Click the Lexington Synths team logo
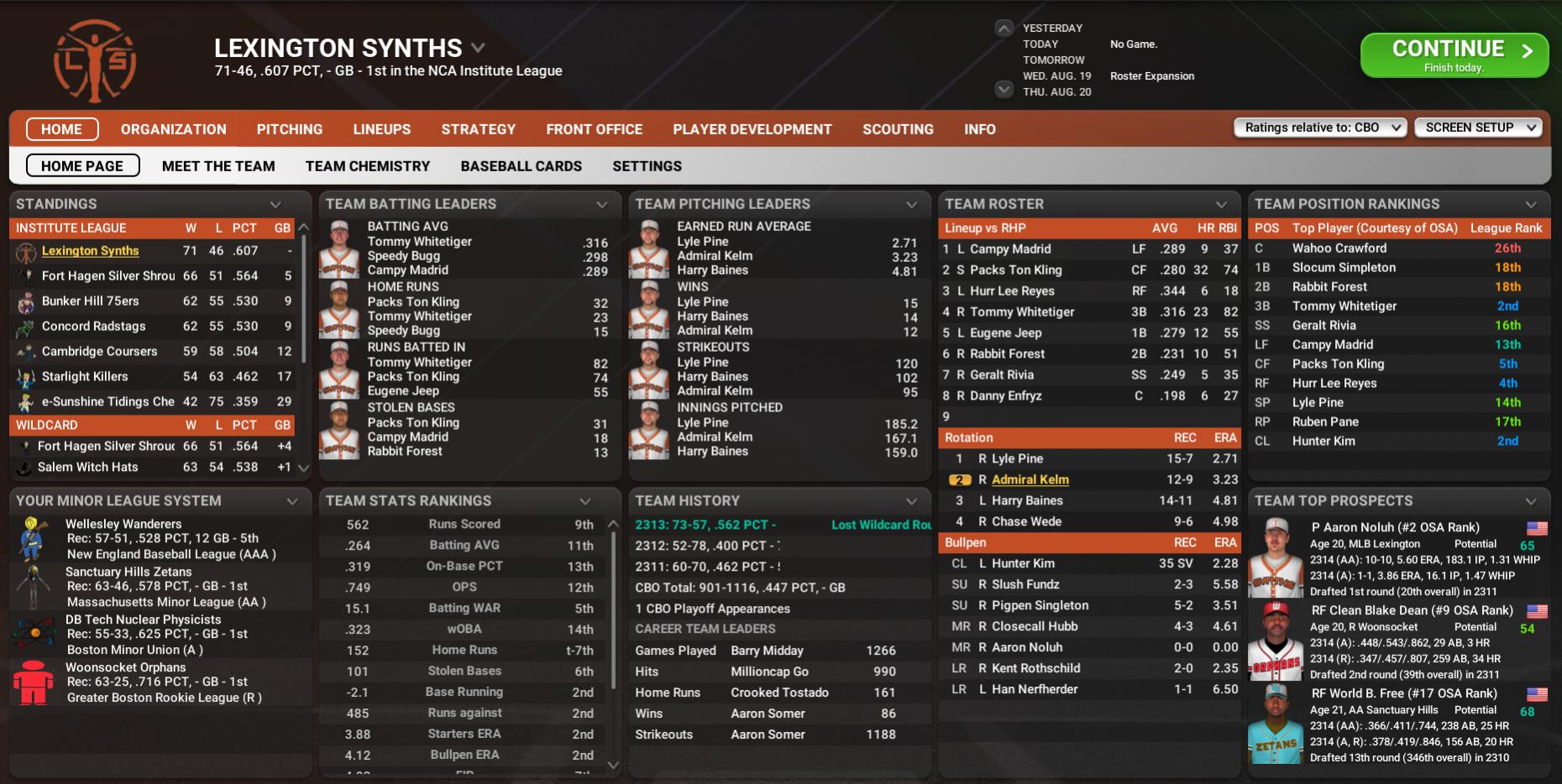The image size is (1562, 784). [95, 61]
